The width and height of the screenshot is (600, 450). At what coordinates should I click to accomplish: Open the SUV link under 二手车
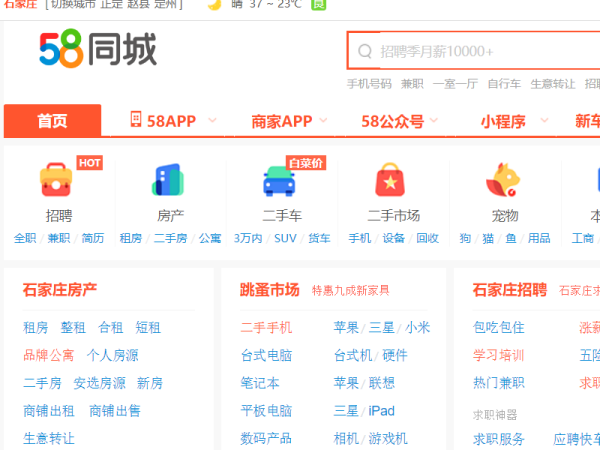(x=285, y=238)
